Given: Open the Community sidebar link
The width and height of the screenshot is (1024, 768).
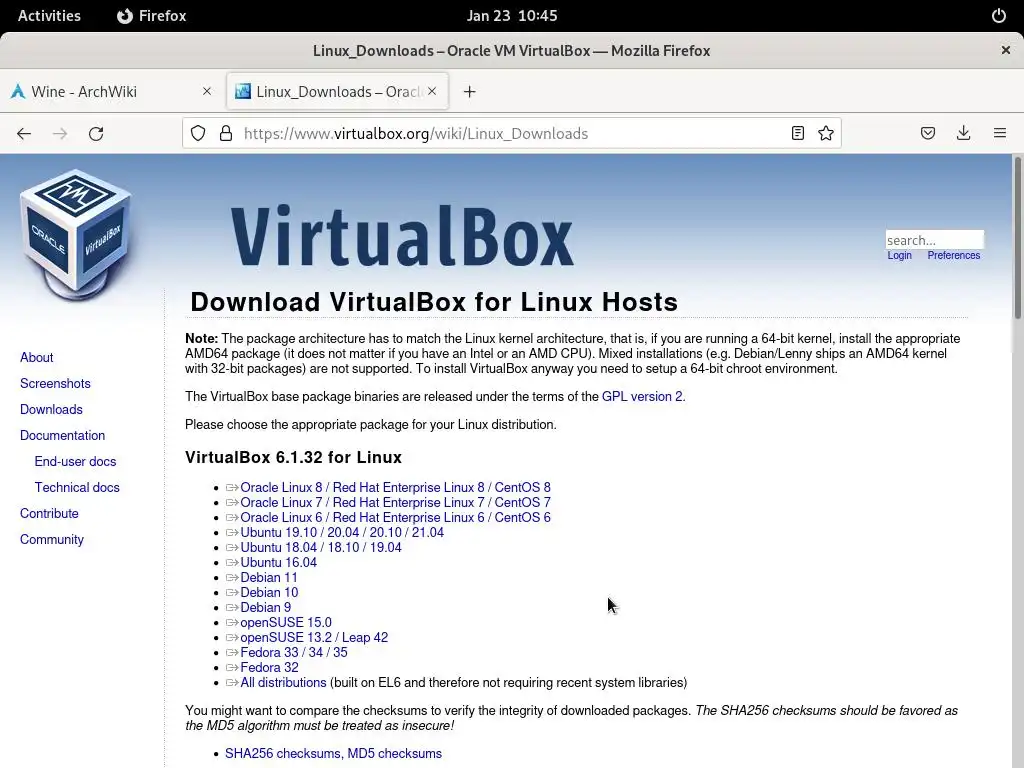Looking at the screenshot, I should click(x=52, y=540).
